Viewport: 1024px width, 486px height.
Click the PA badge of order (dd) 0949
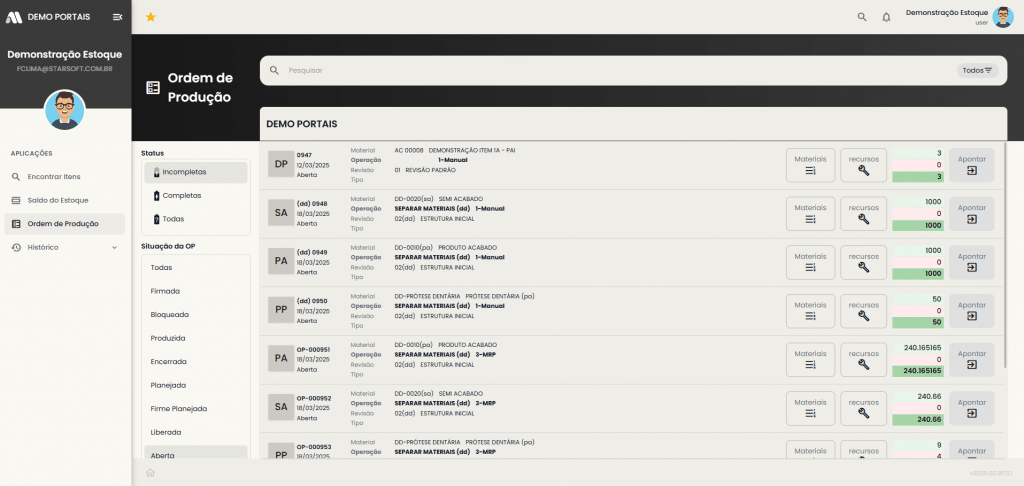(x=281, y=261)
